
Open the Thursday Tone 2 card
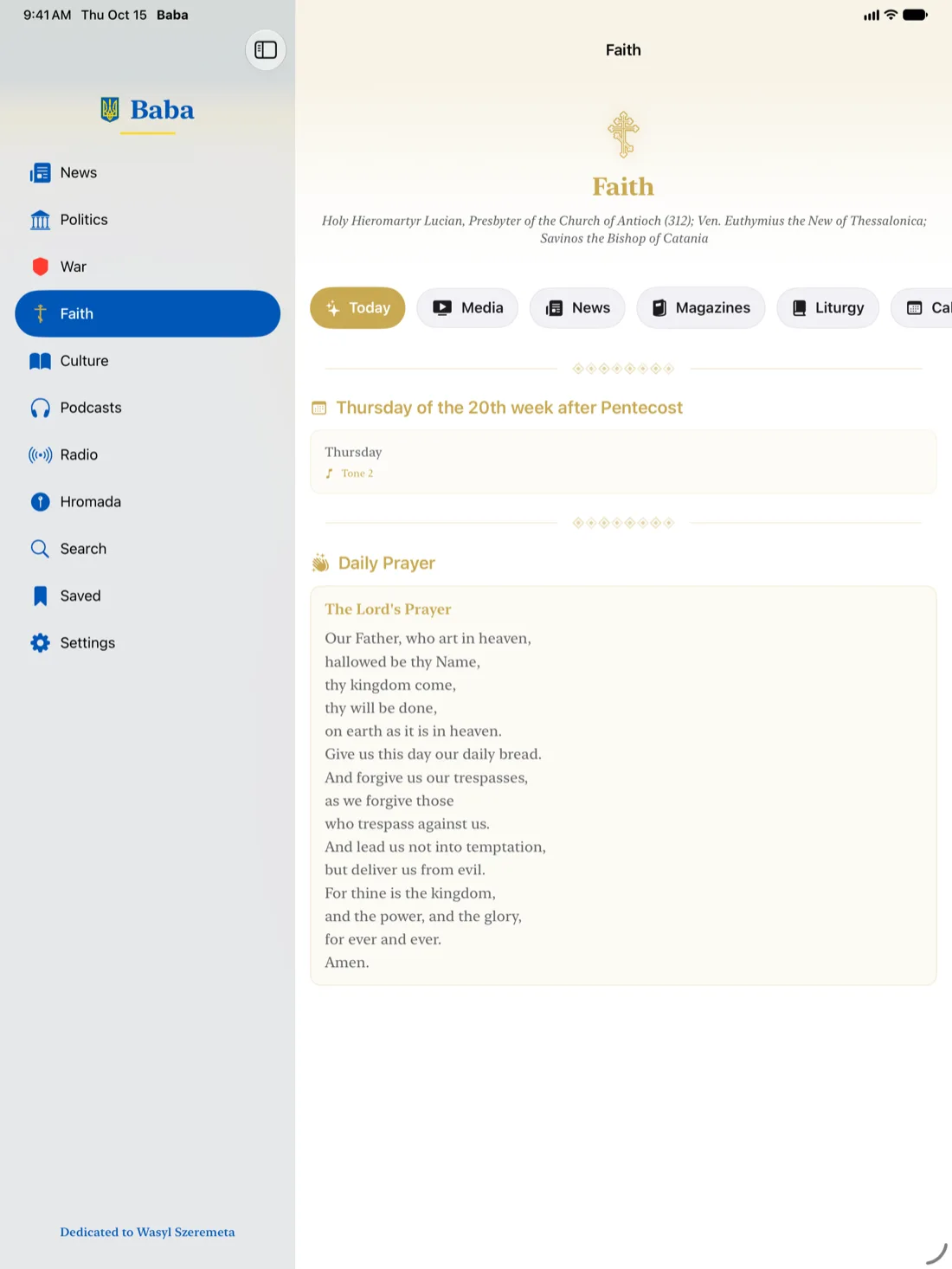tap(623, 461)
